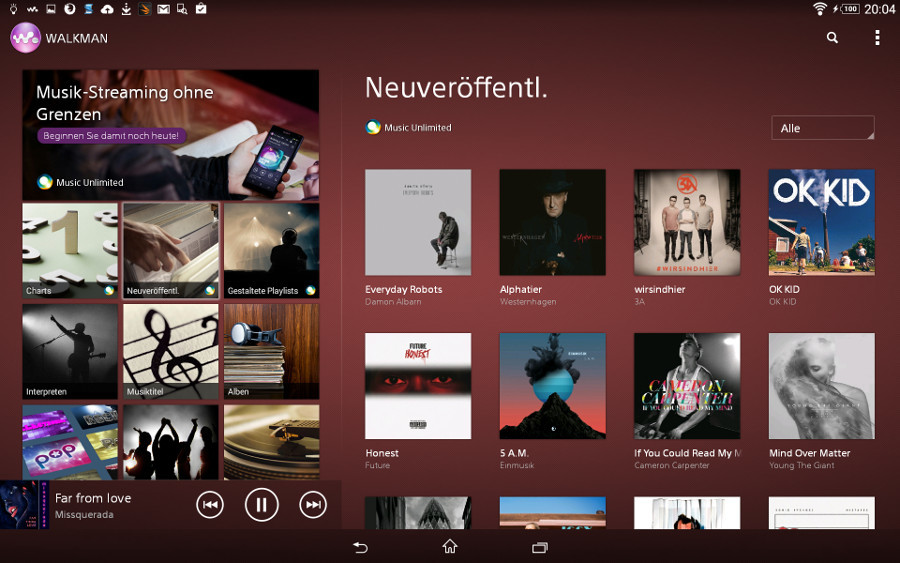Tap the Westernhagen artist name
The height and width of the screenshot is (563, 900).
[x=528, y=302]
